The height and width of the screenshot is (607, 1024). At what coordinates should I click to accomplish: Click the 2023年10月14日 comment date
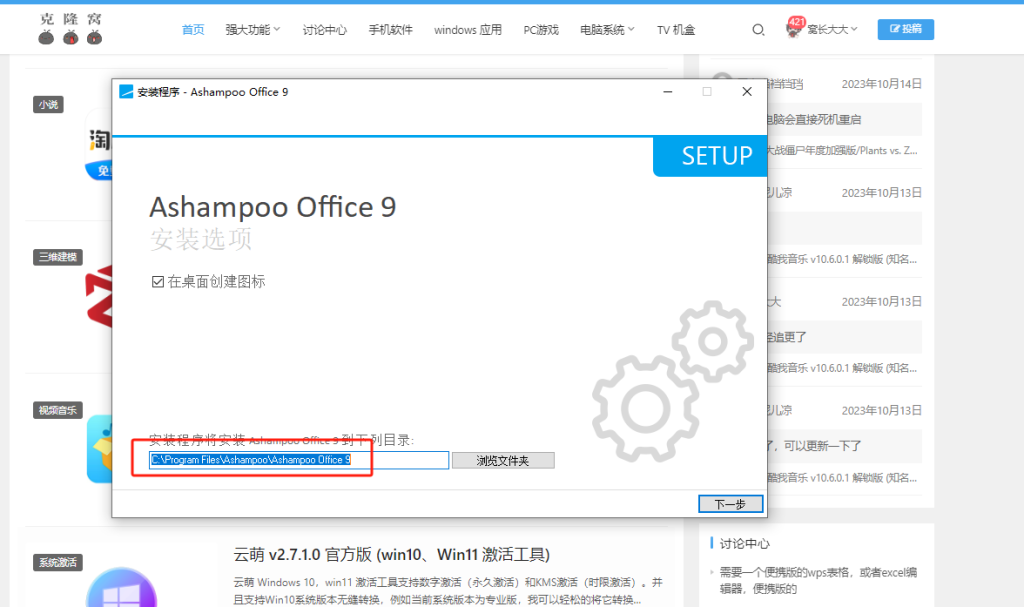point(882,84)
